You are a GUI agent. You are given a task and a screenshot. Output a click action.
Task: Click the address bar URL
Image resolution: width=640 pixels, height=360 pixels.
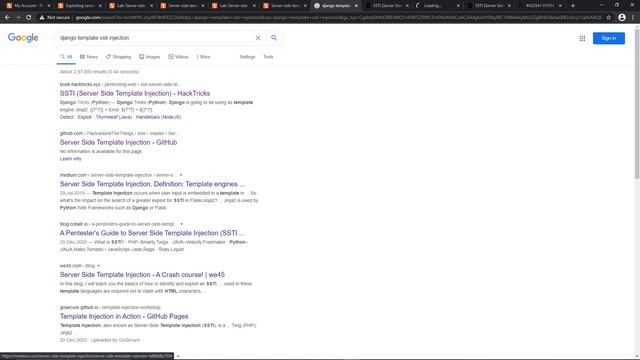pos(339,18)
